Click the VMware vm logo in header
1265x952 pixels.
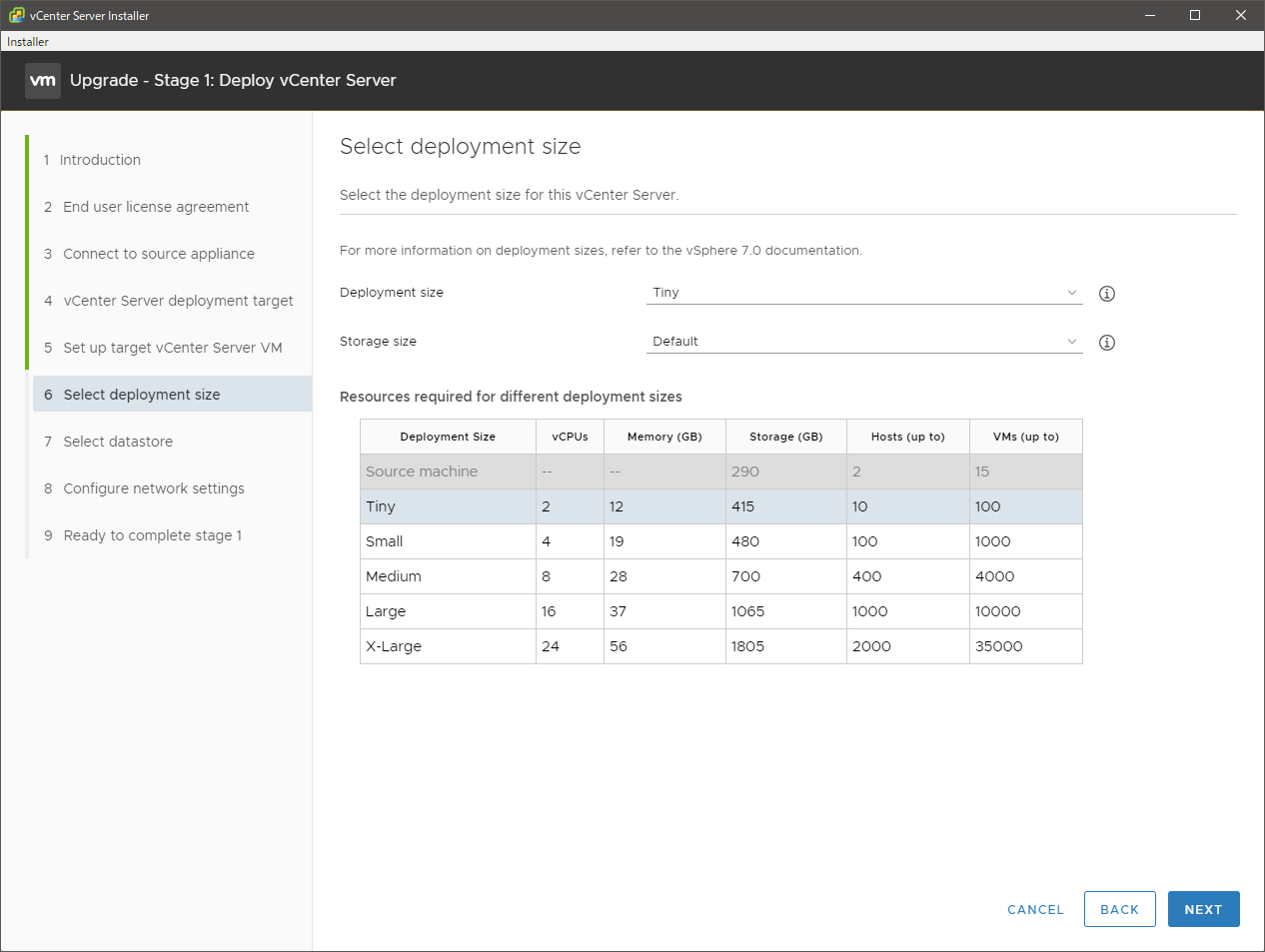coord(43,81)
